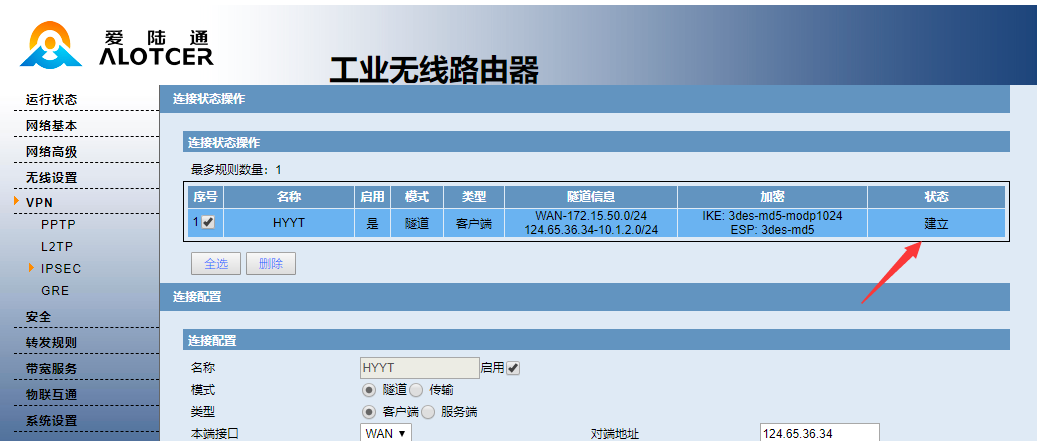Tick the checkbox for rule 1
Viewport: 1037px width, 441px height.
209,223
